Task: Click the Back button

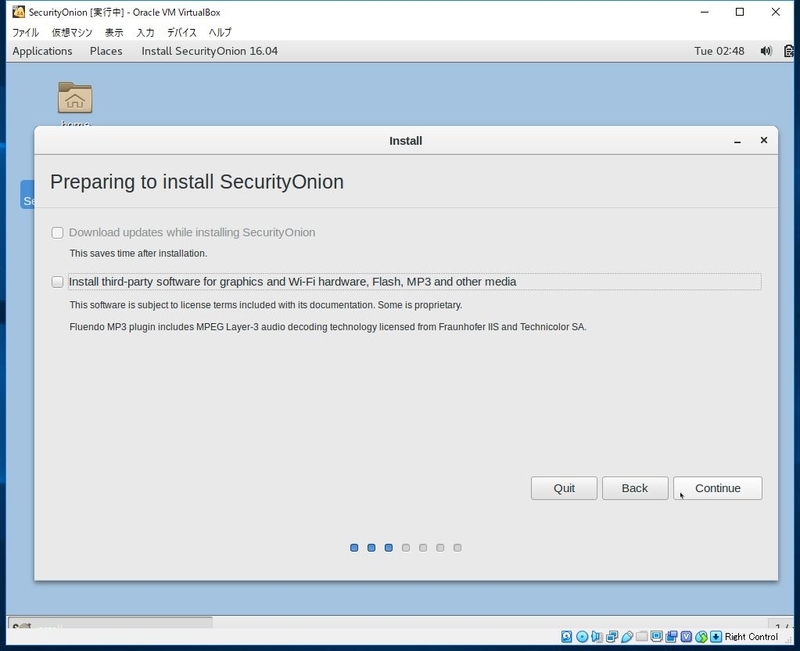Action: coord(635,488)
